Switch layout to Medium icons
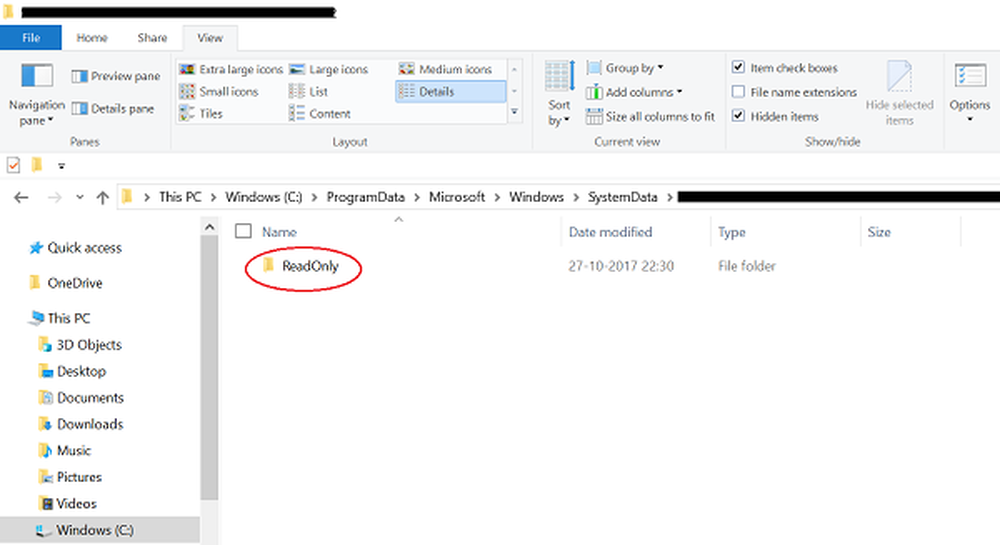This screenshot has width=1000, height=545. [445, 69]
